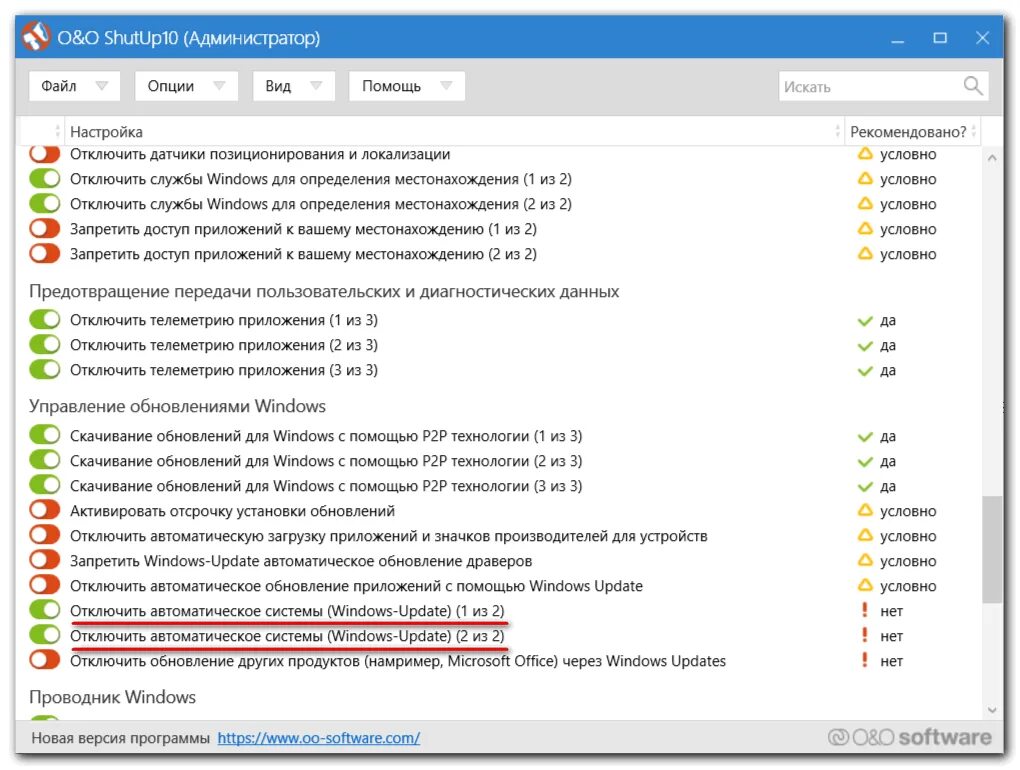Open the Вид dropdown menu
Image resolution: width=1020 pixels, height=770 pixels.
tap(293, 86)
